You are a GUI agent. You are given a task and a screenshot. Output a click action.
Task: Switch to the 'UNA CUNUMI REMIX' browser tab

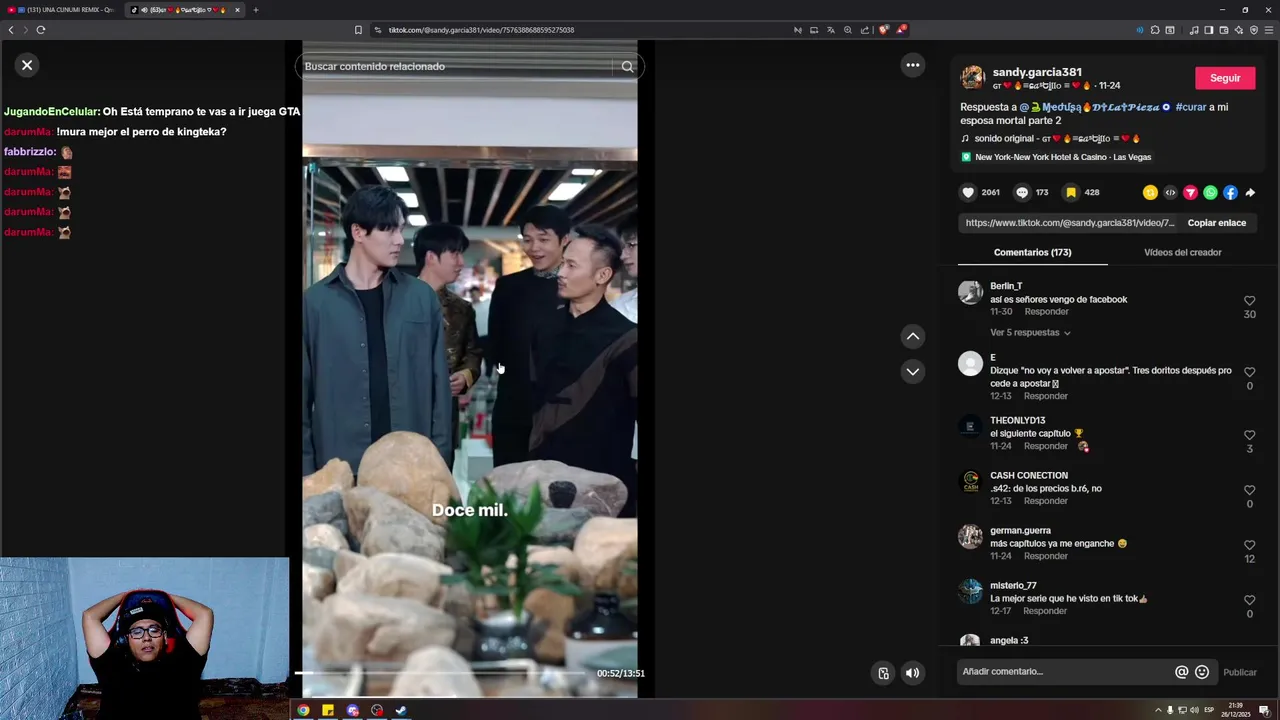pos(62,10)
